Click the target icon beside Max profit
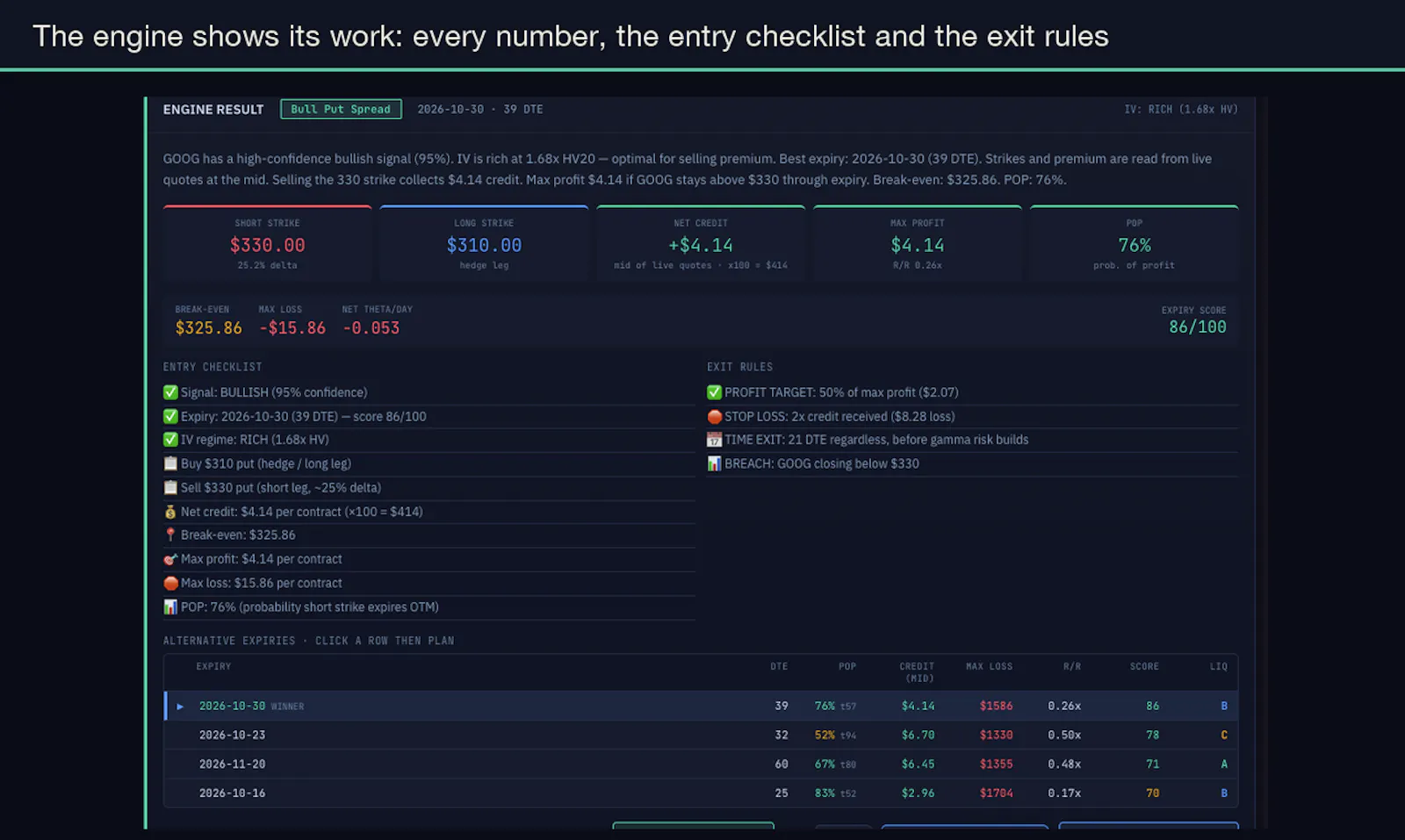 170,559
